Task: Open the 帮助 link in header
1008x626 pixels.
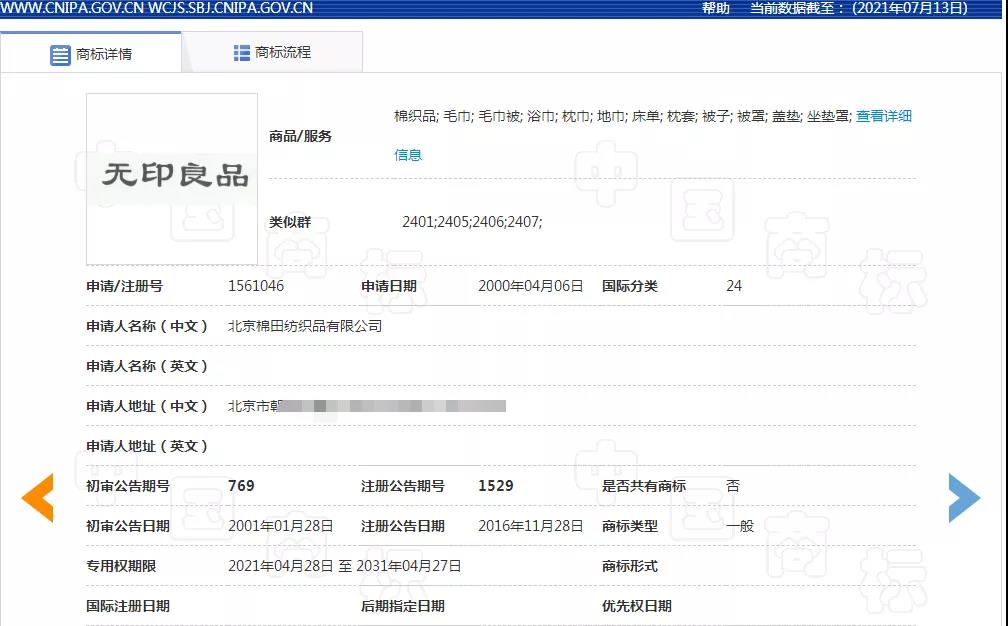Action: coord(716,8)
